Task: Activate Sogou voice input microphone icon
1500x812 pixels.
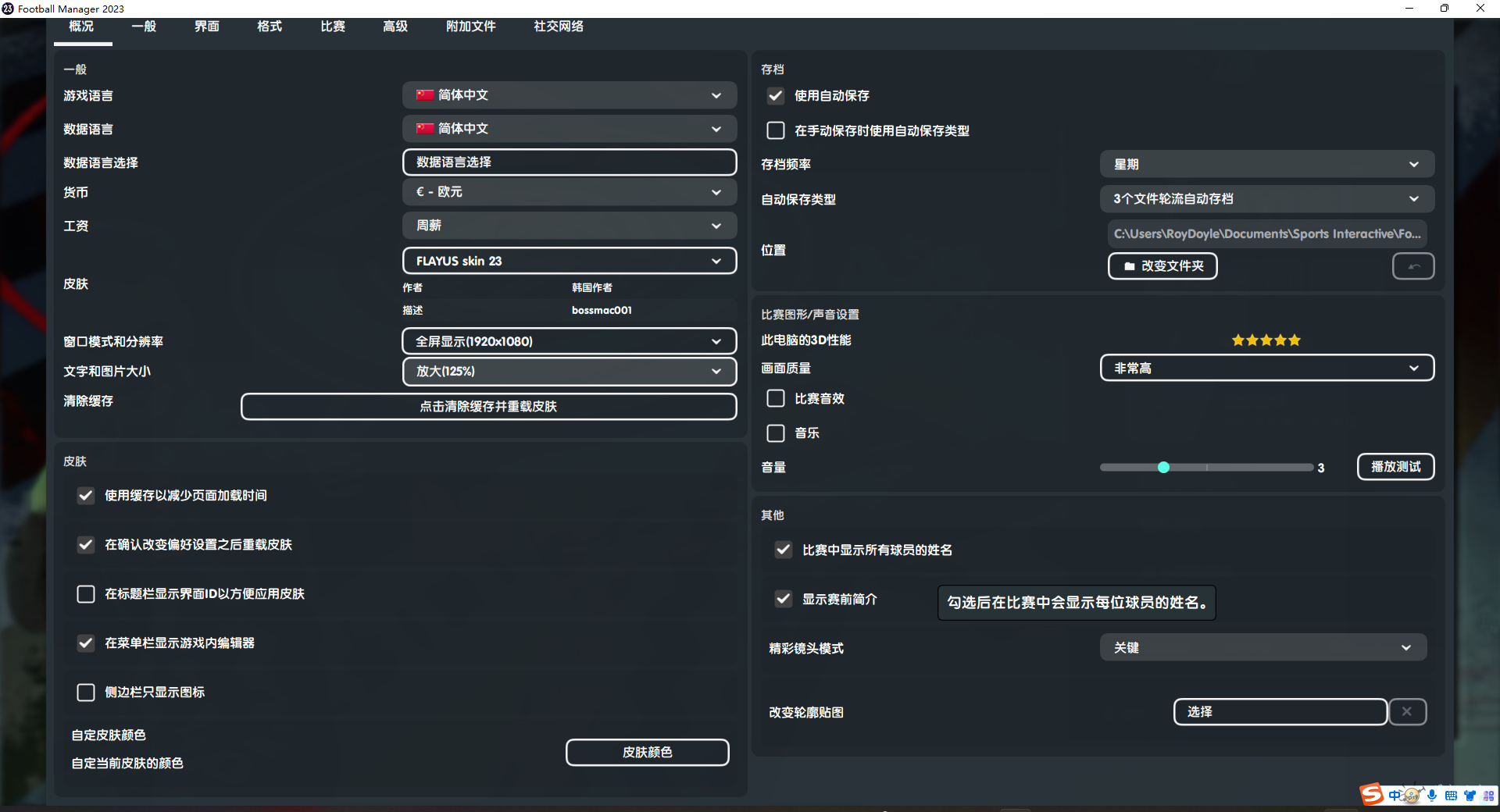Action: click(1432, 796)
